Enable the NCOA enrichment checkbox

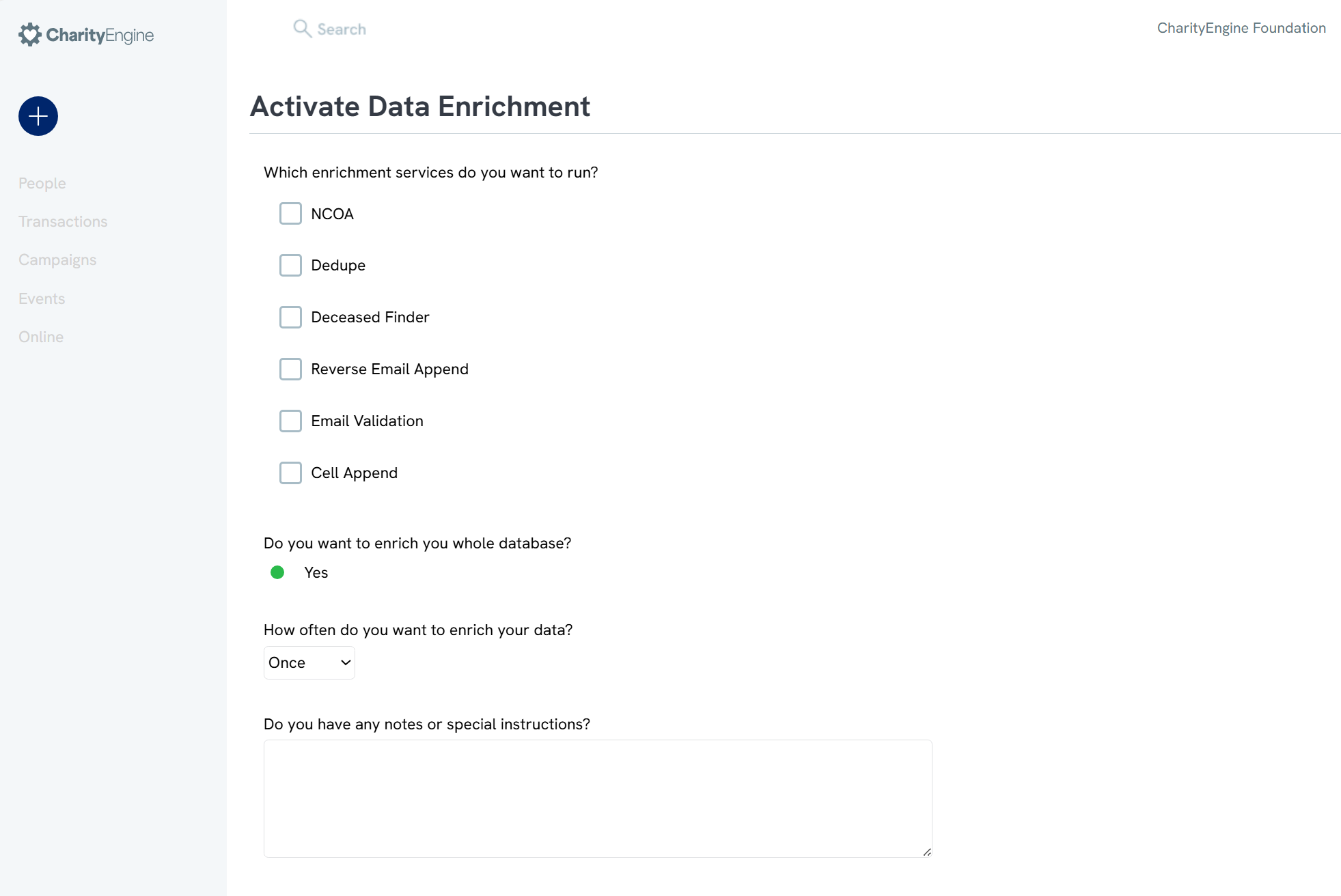[x=290, y=214]
